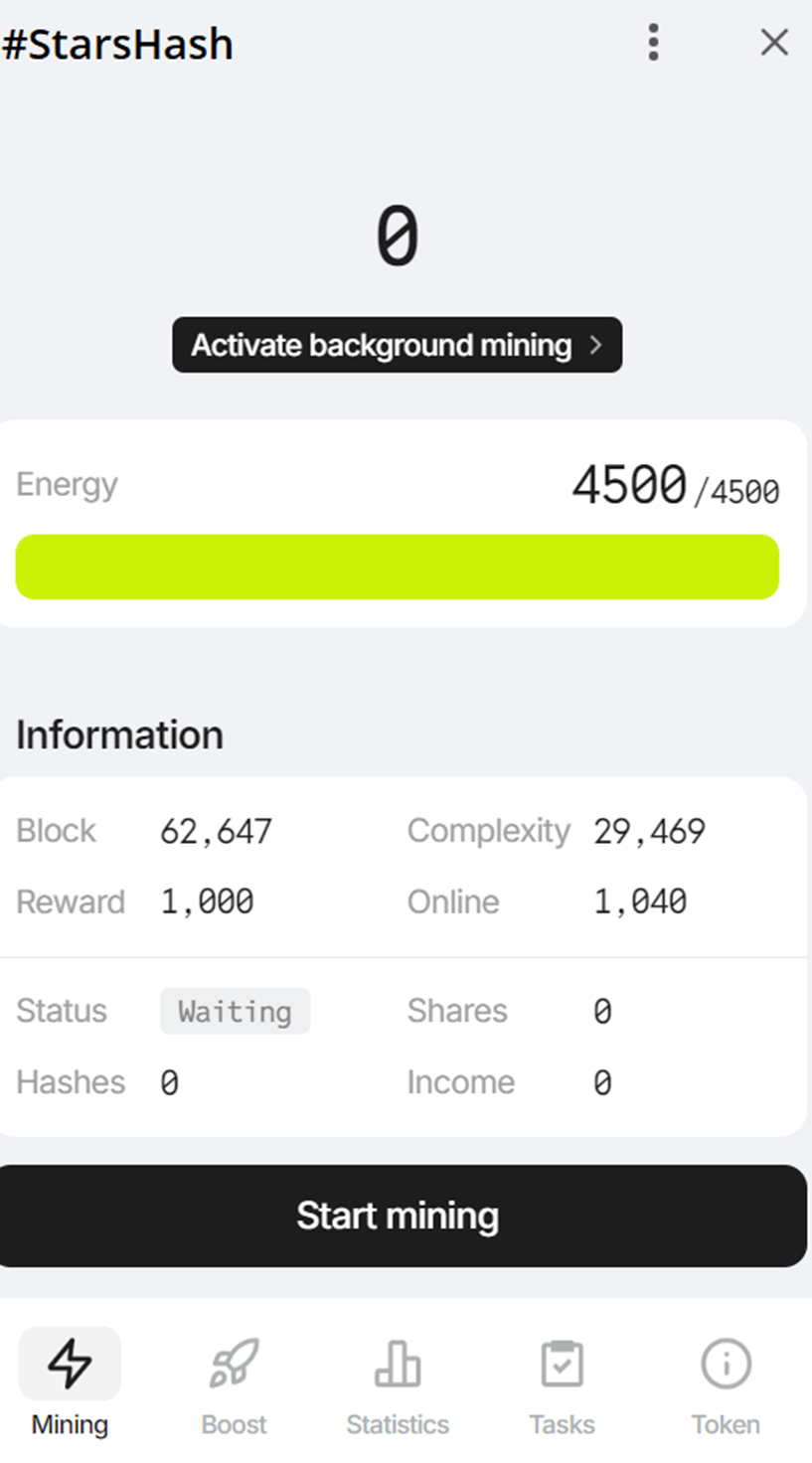Click the green Energy progress bar
This screenshot has width=812, height=1463.
point(398,567)
